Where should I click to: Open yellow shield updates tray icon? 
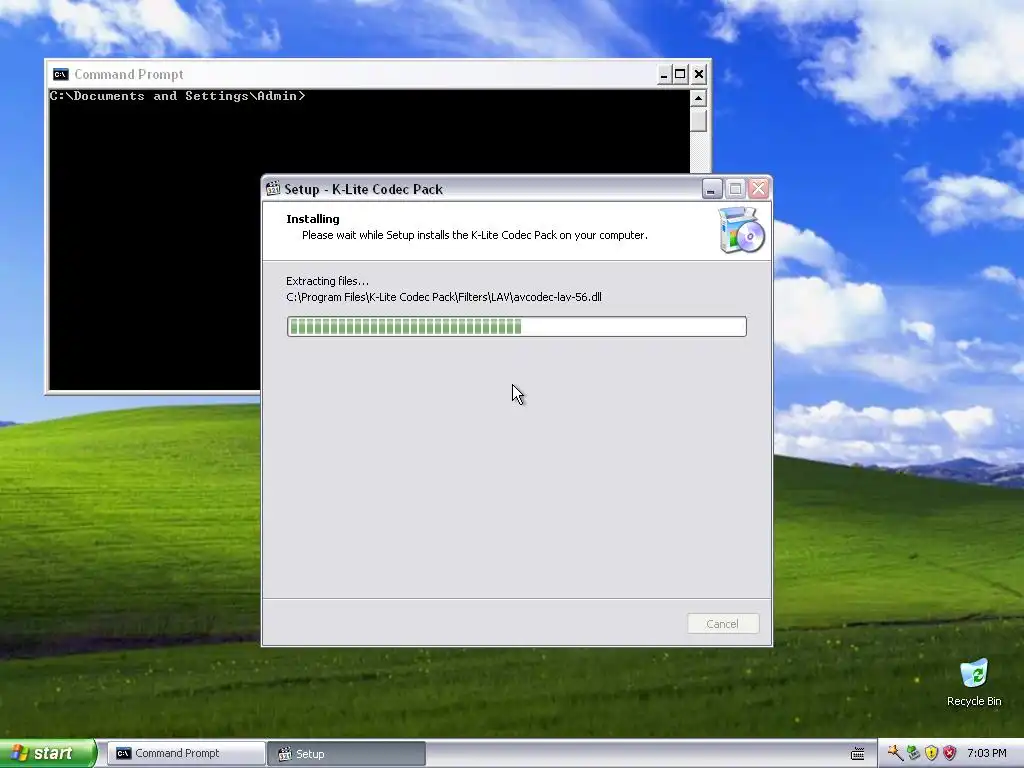pos(931,753)
